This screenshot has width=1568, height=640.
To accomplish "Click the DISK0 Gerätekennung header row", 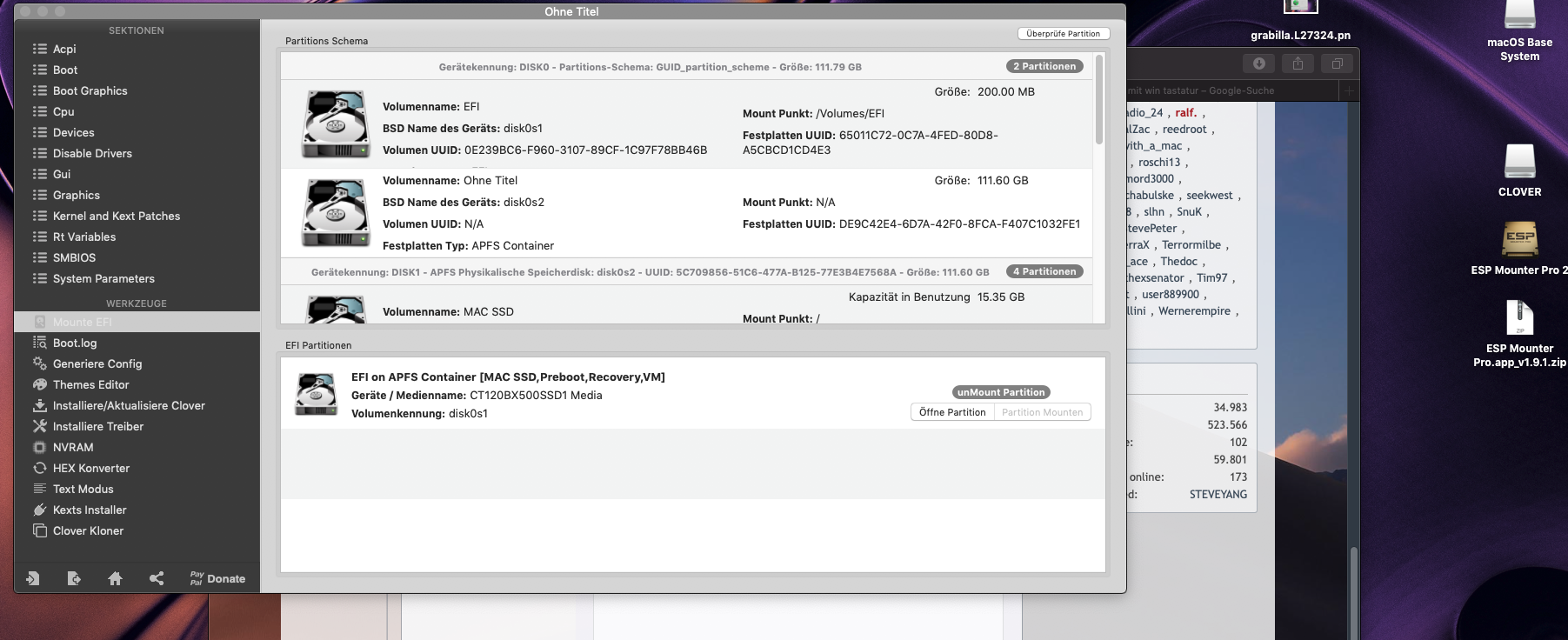I will tap(687, 67).
